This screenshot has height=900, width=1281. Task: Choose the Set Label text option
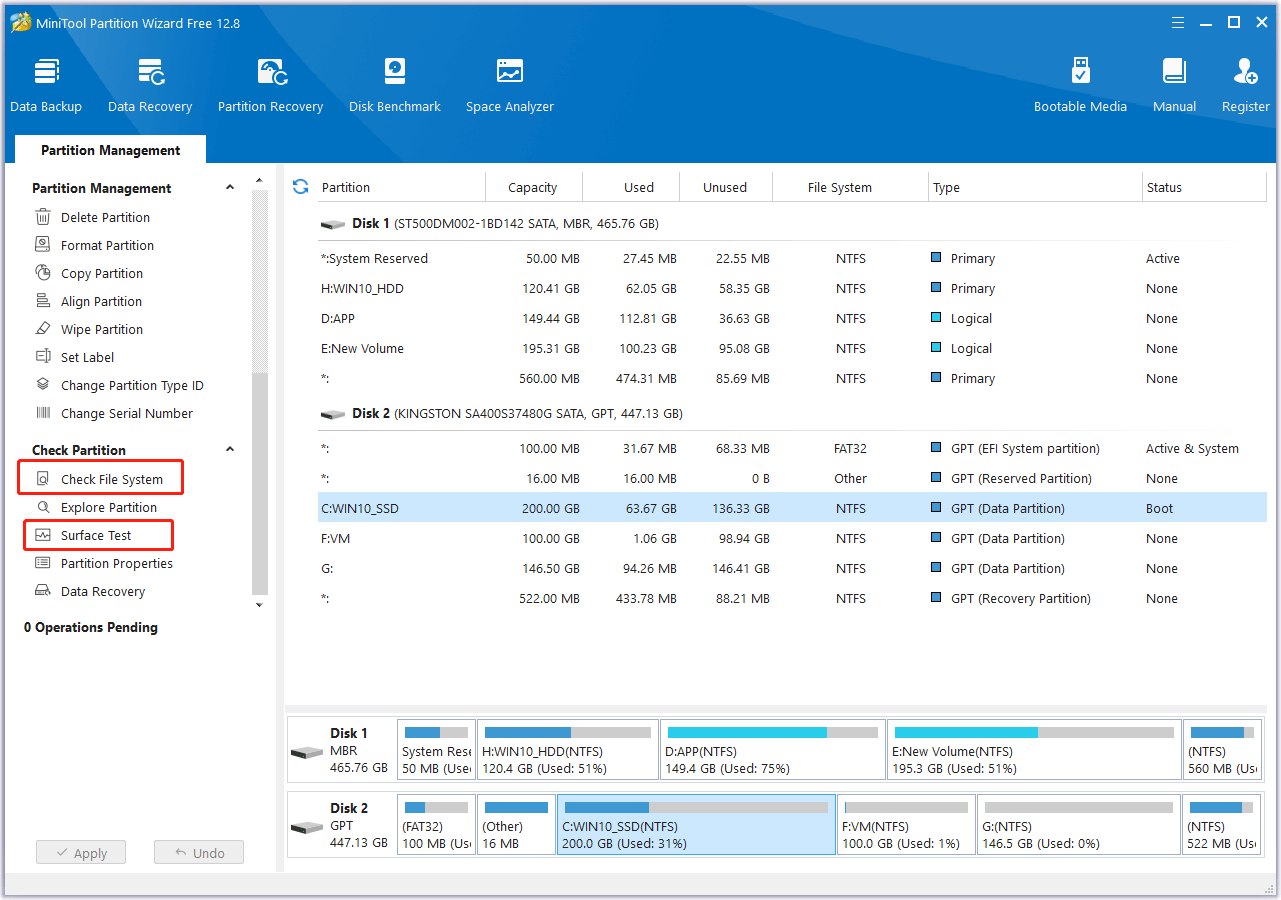click(x=88, y=357)
